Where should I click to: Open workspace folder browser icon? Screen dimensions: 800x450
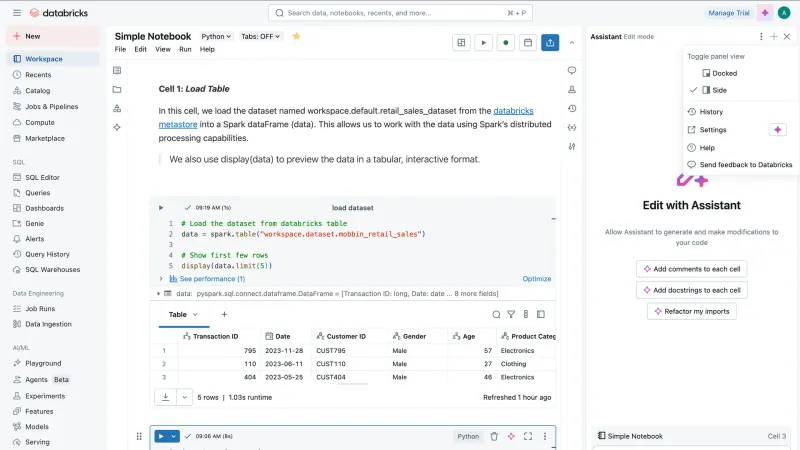(x=117, y=89)
